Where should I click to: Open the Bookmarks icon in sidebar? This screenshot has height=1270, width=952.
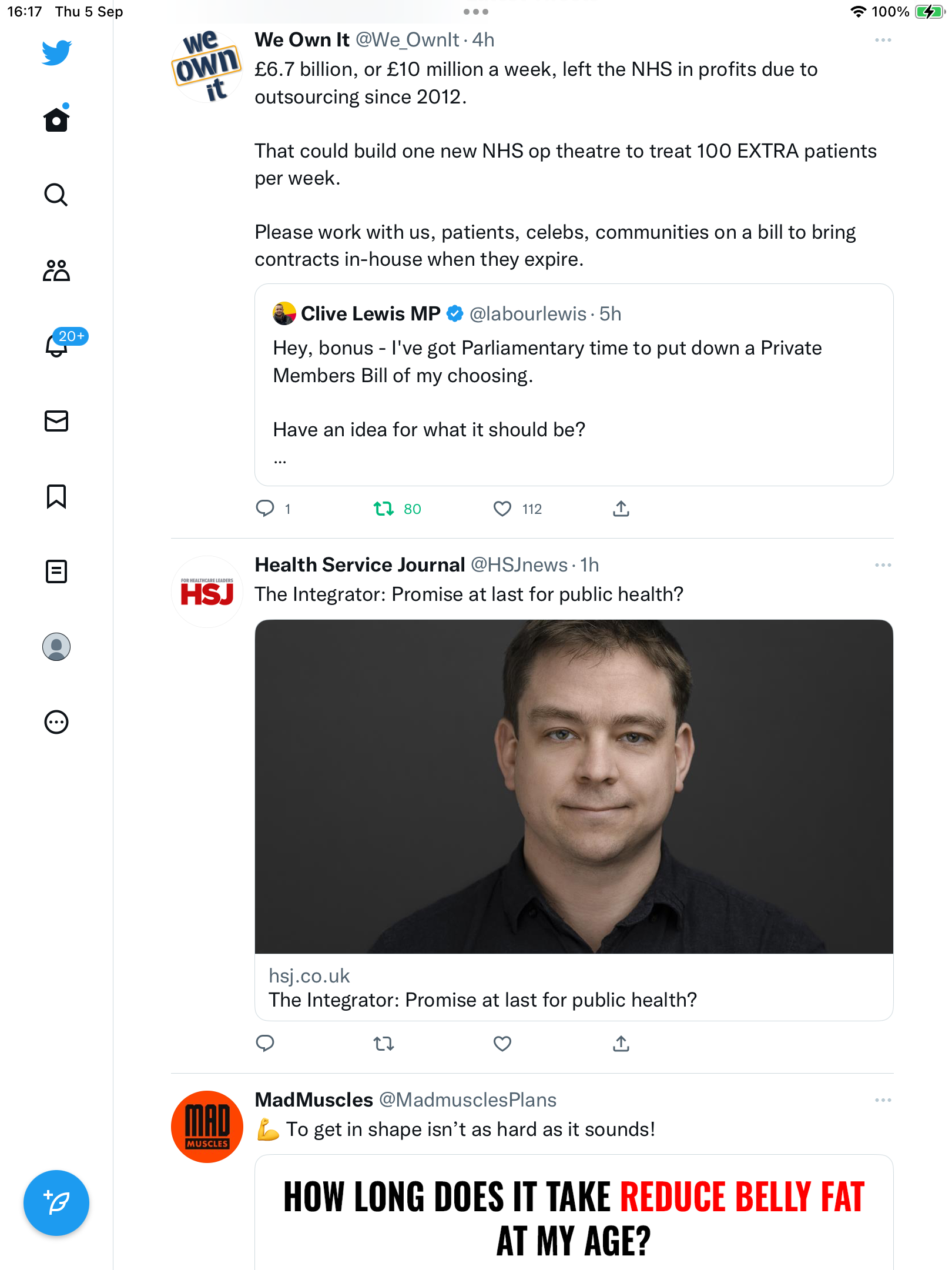coord(56,496)
